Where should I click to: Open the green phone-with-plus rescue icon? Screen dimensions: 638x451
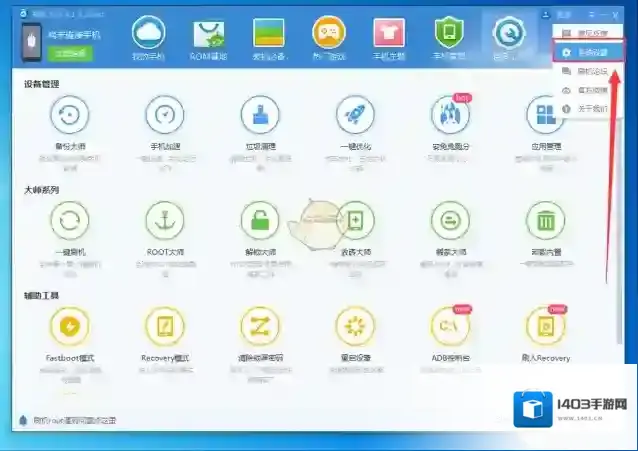click(355, 221)
